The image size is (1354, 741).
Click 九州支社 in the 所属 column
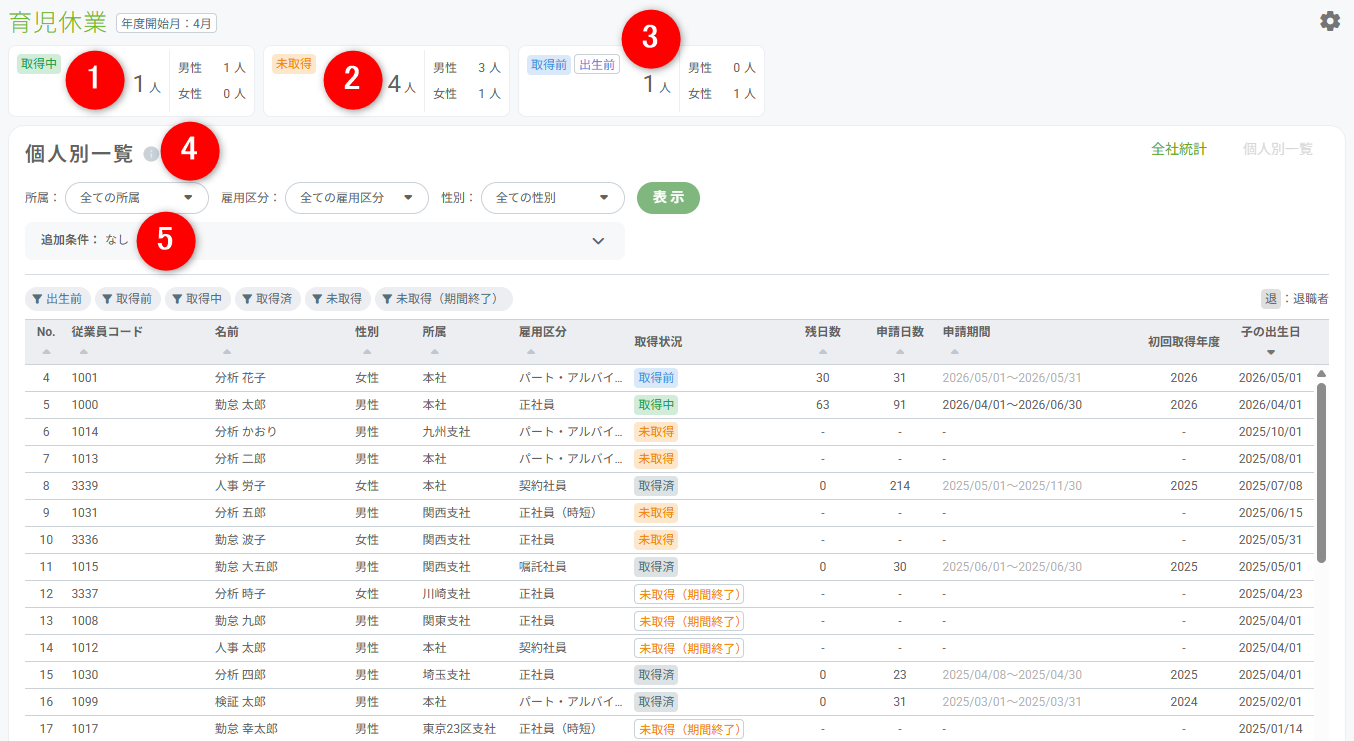point(446,432)
